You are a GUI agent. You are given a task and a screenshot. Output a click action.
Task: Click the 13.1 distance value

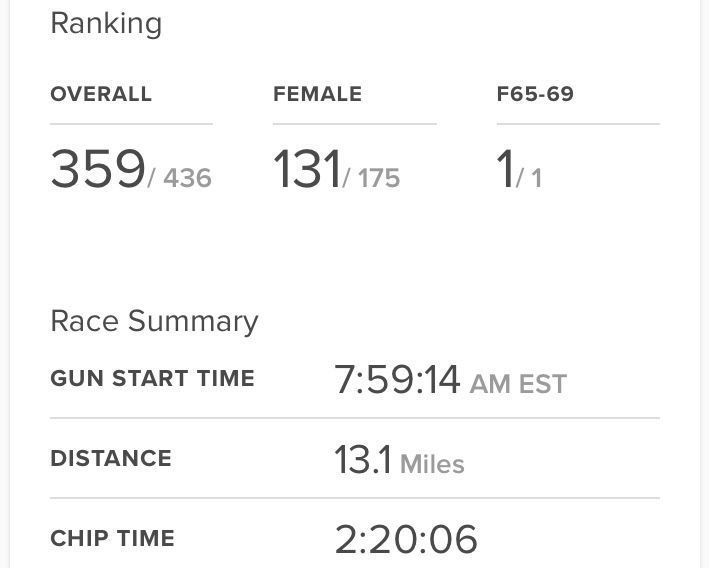click(x=362, y=460)
